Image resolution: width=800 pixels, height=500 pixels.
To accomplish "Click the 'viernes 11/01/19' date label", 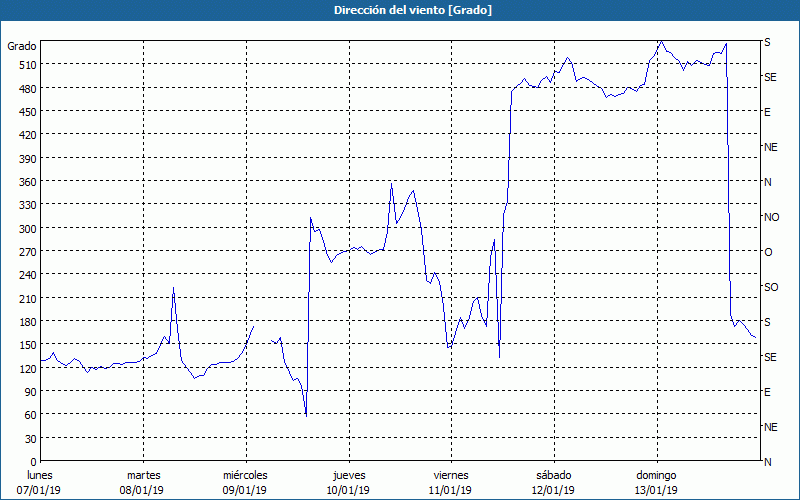I will coord(451,483).
